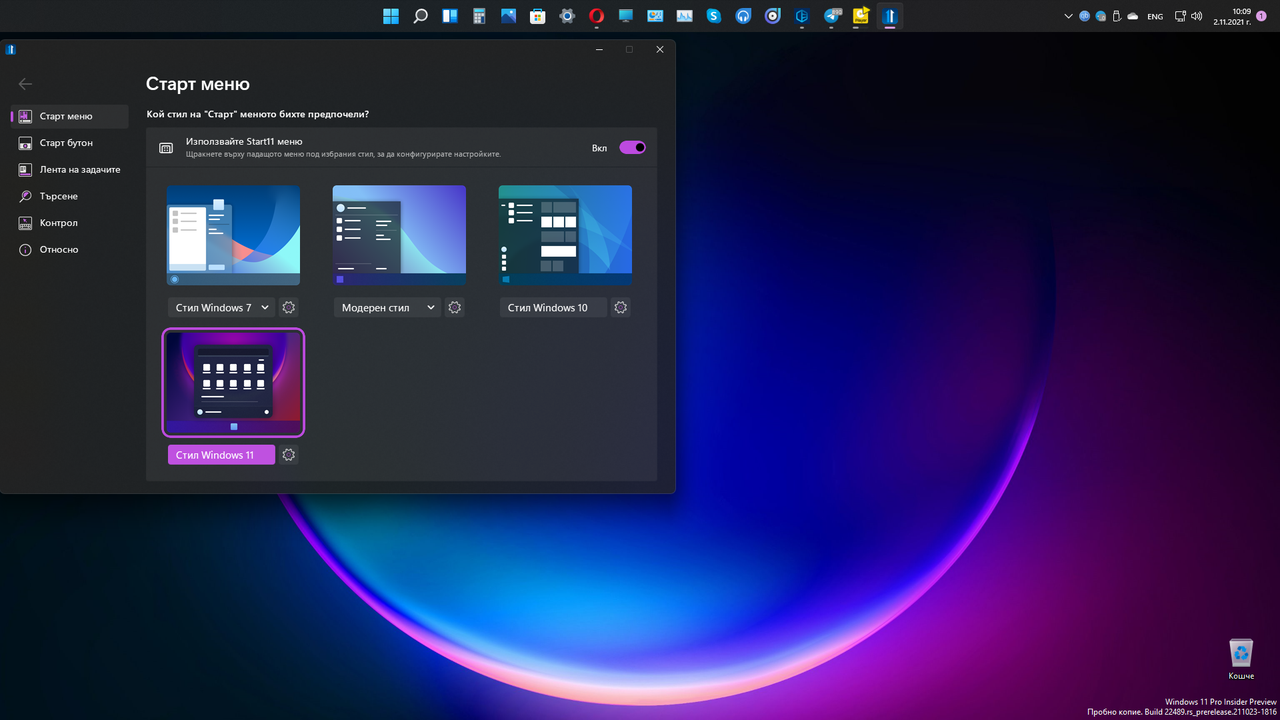The image size is (1280, 720).
Task: Open Skype from the taskbar
Action: pyautogui.click(x=713, y=16)
